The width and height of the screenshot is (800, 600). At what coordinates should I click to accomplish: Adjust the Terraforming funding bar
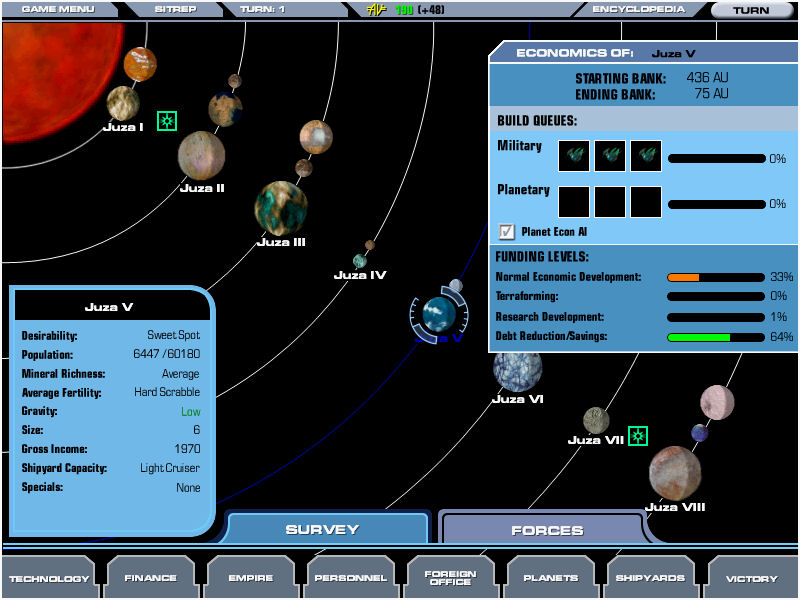[x=715, y=296]
